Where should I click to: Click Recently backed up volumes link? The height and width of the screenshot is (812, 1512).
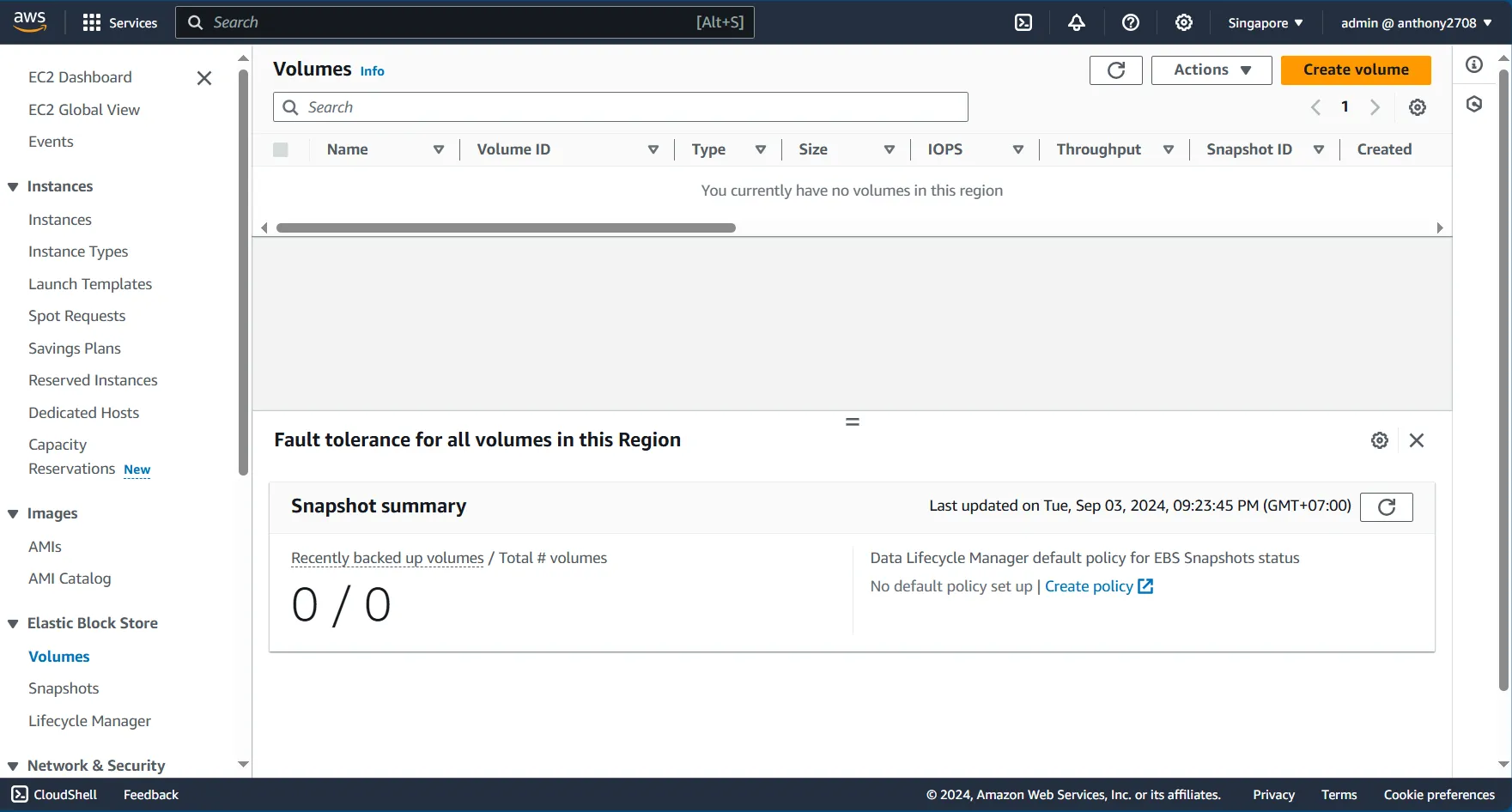pos(387,558)
